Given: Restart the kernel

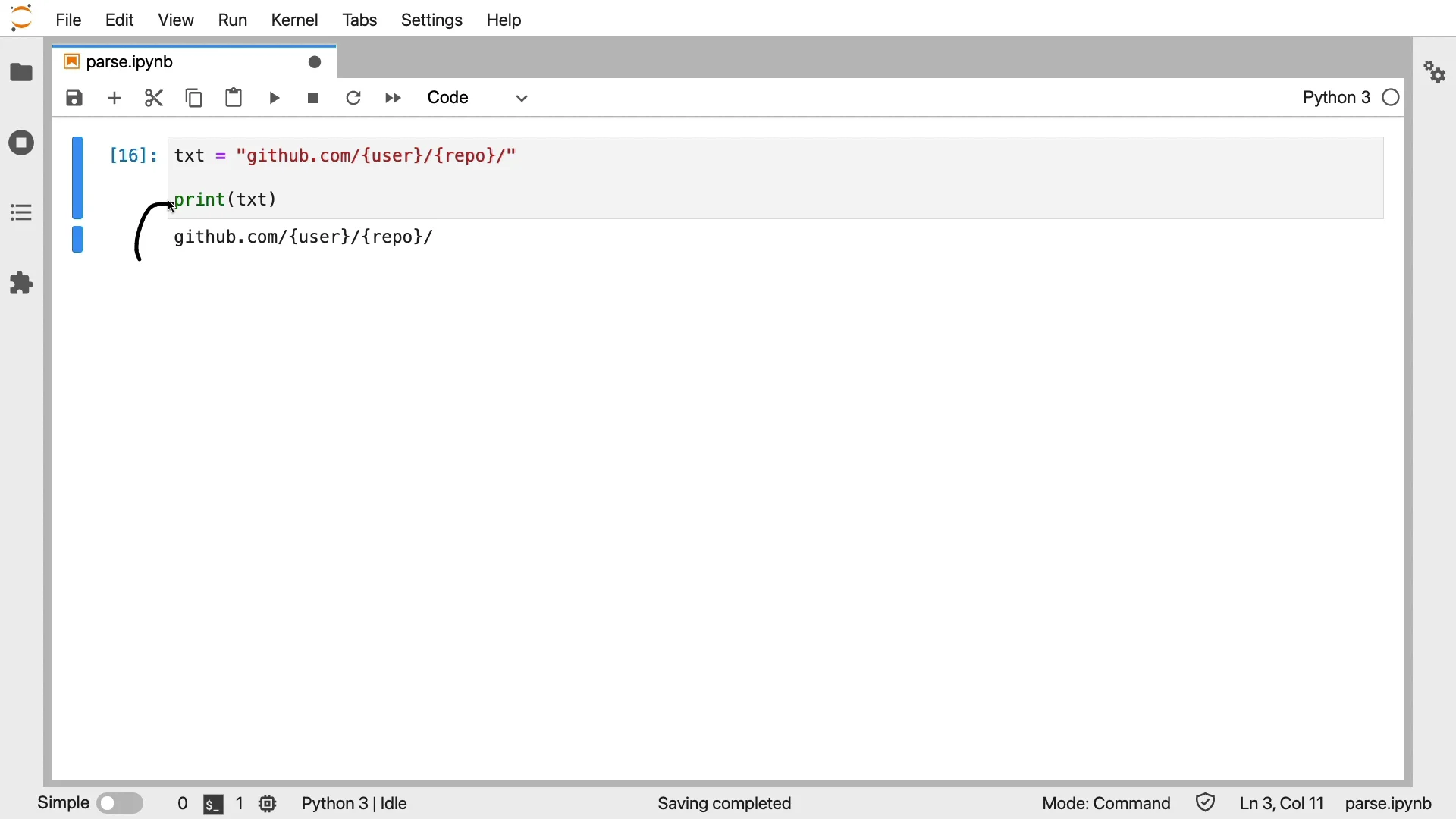Looking at the screenshot, I should point(354,99).
